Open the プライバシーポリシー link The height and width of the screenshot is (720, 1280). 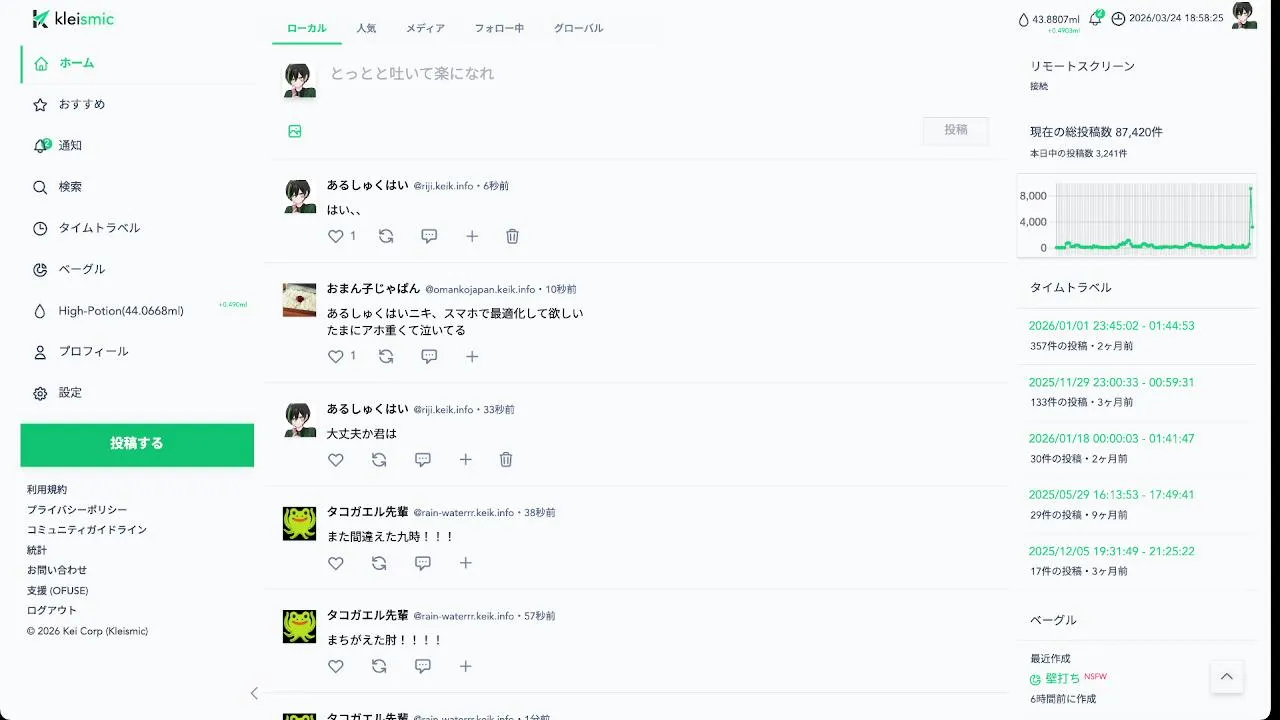[77, 510]
